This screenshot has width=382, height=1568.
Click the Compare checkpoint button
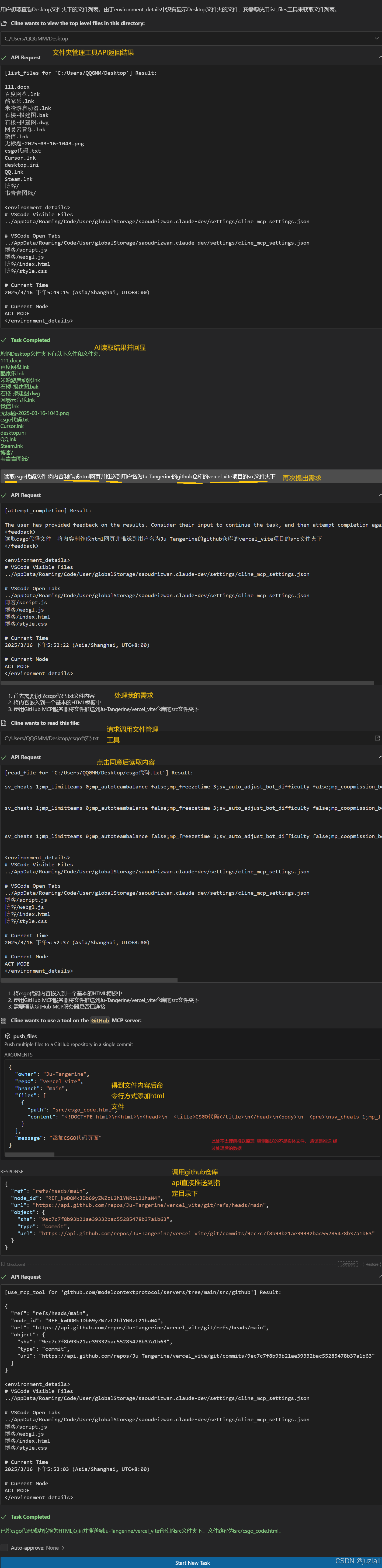348,1264
